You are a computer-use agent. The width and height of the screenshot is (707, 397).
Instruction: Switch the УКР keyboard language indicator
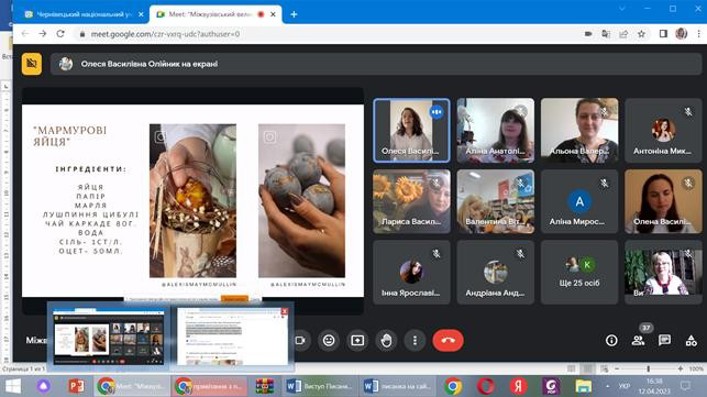pos(624,386)
